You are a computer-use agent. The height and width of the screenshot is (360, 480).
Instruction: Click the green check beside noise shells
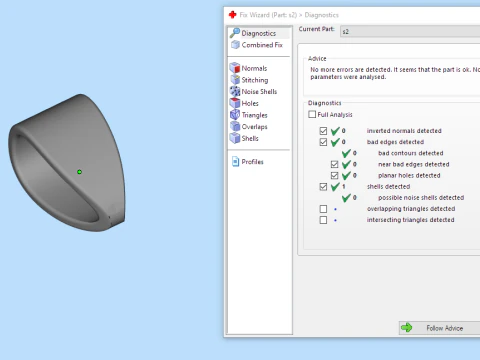[346, 198]
